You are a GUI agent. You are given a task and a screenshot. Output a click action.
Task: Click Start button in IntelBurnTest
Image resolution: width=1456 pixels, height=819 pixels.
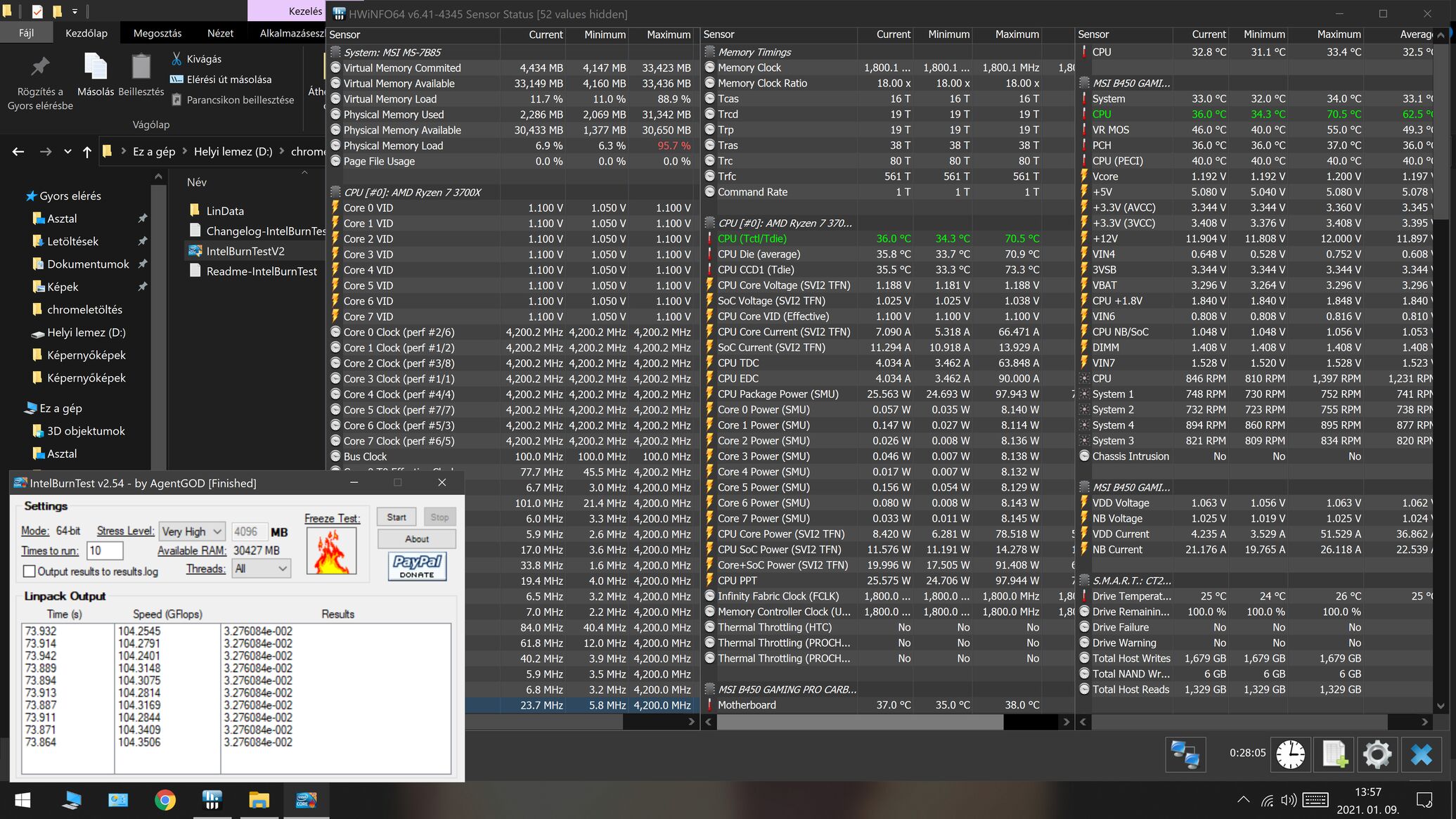coord(397,517)
